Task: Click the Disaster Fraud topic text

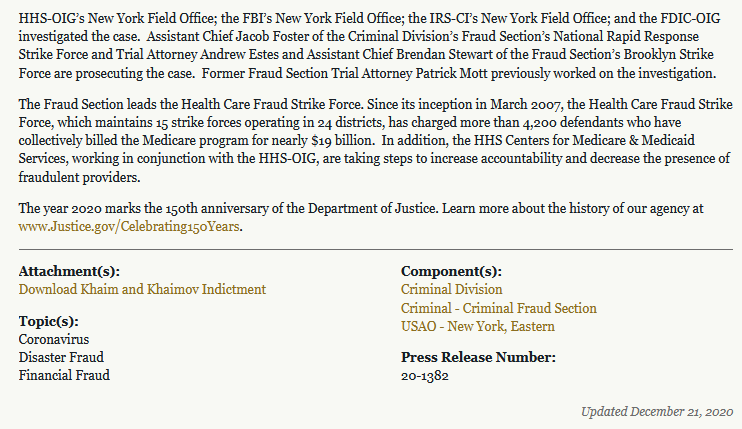Action: tap(61, 357)
